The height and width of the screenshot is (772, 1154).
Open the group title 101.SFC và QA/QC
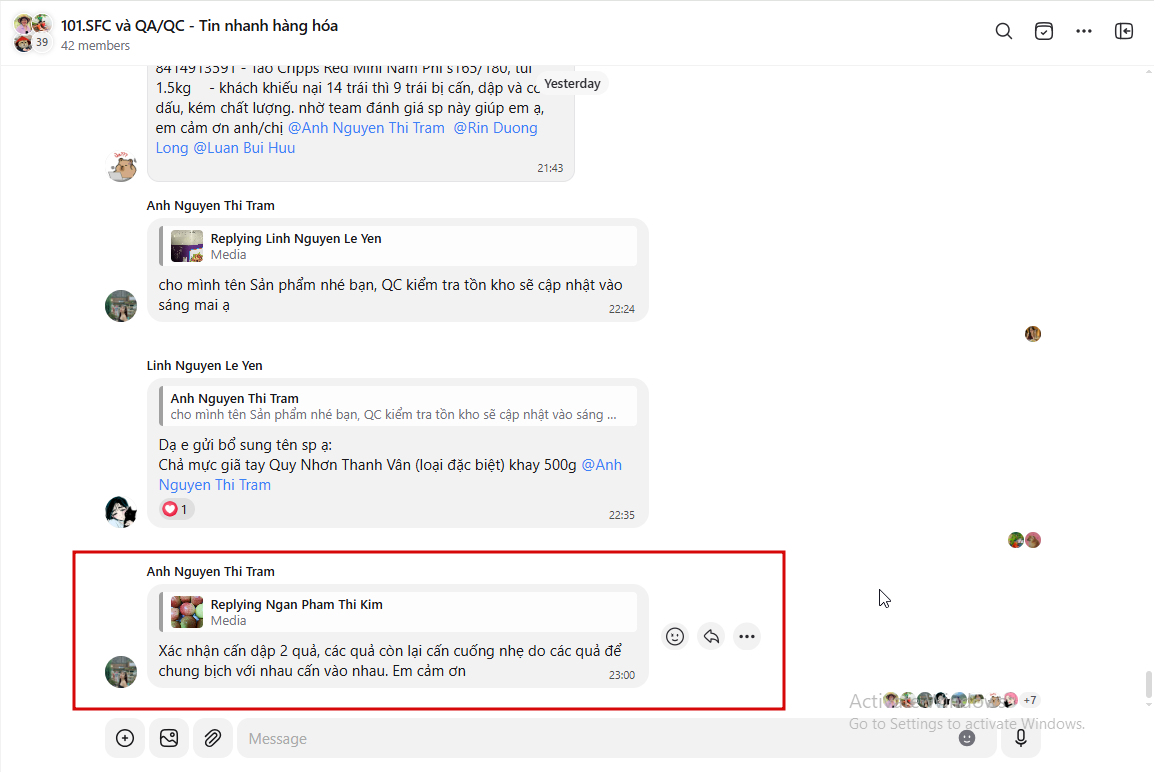199,26
